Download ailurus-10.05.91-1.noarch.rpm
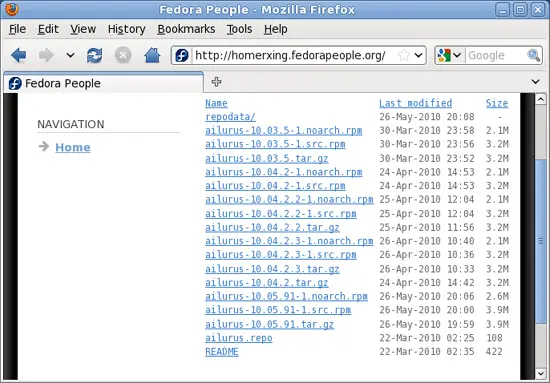This screenshot has width=550, height=383. tap(286, 296)
